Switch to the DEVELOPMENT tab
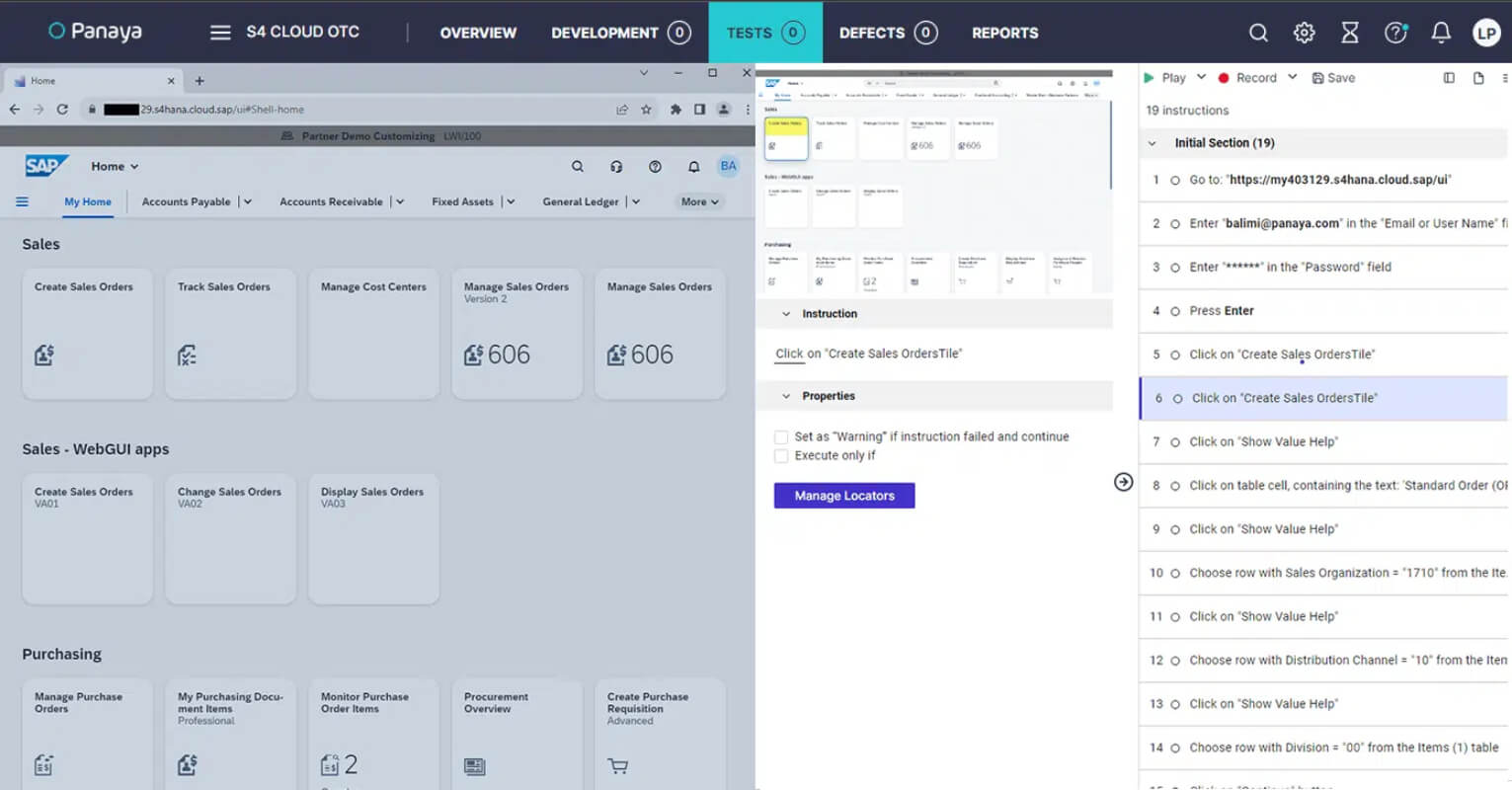This screenshot has width=1512, height=790. click(620, 33)
